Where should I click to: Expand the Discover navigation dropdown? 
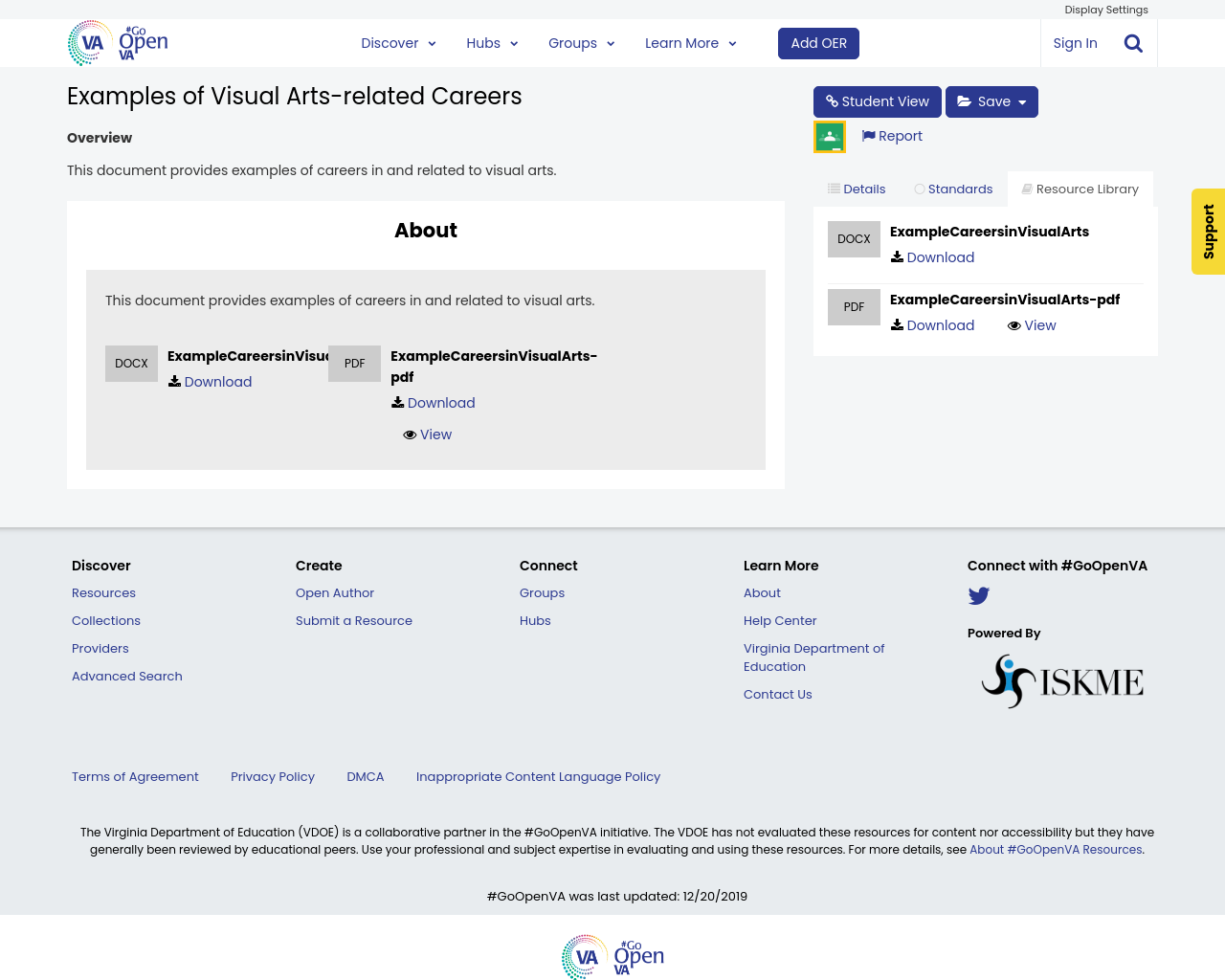pyautogui.click(x=432, y=42)
